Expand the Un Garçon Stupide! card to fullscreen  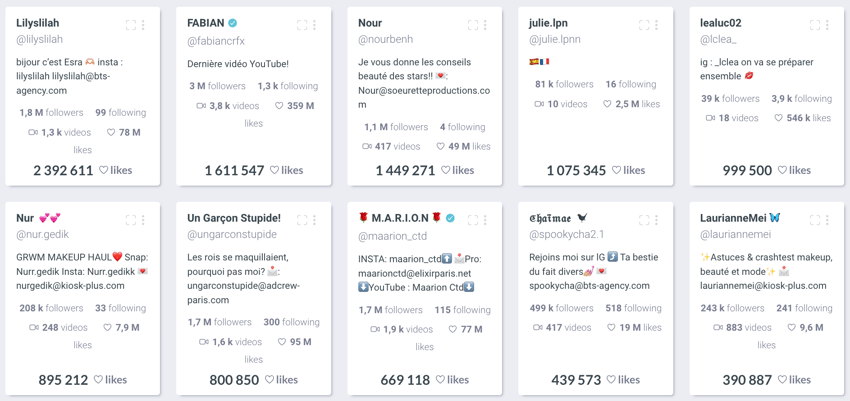302,220
